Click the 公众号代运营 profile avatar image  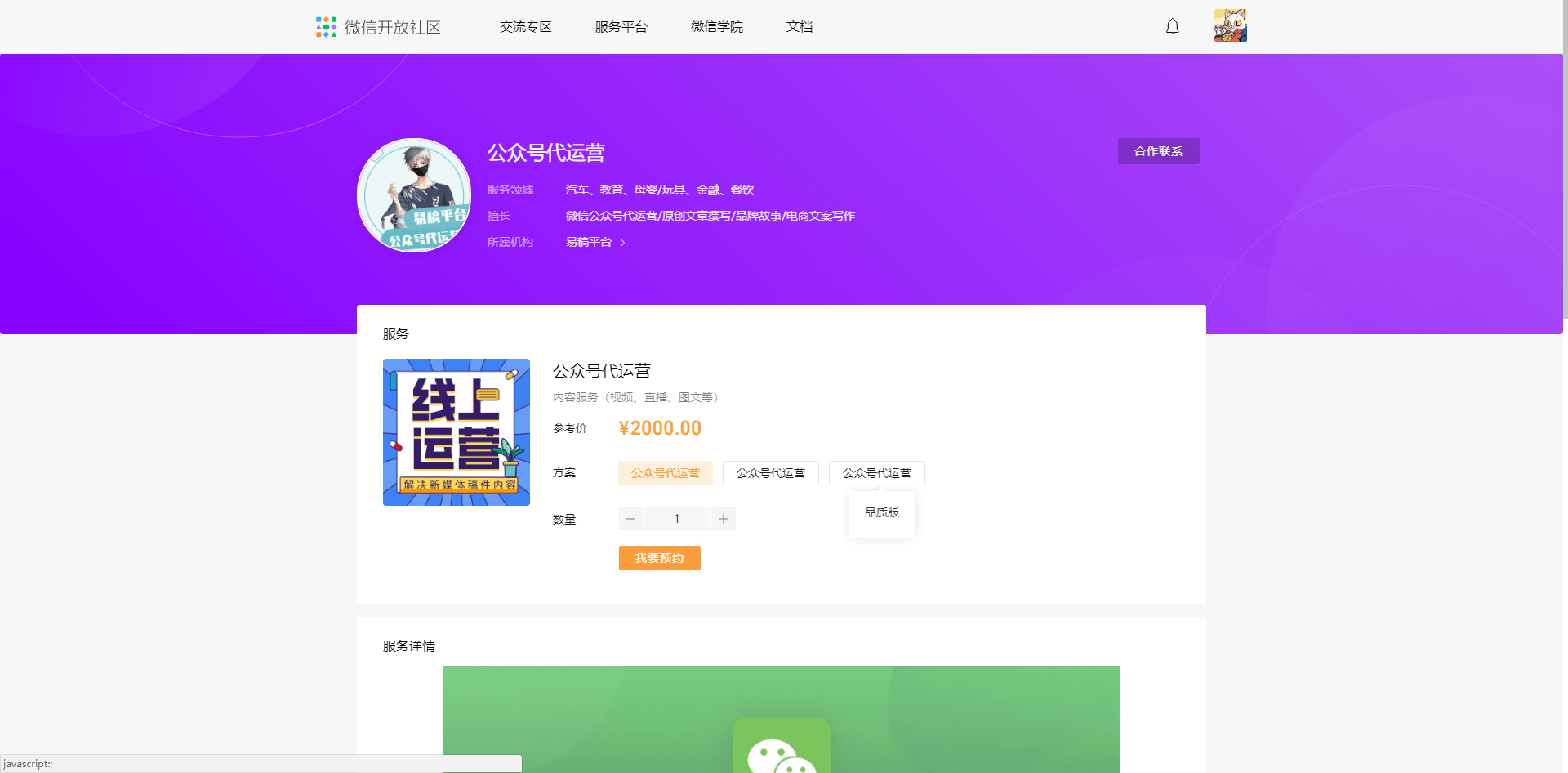[414, 195]
